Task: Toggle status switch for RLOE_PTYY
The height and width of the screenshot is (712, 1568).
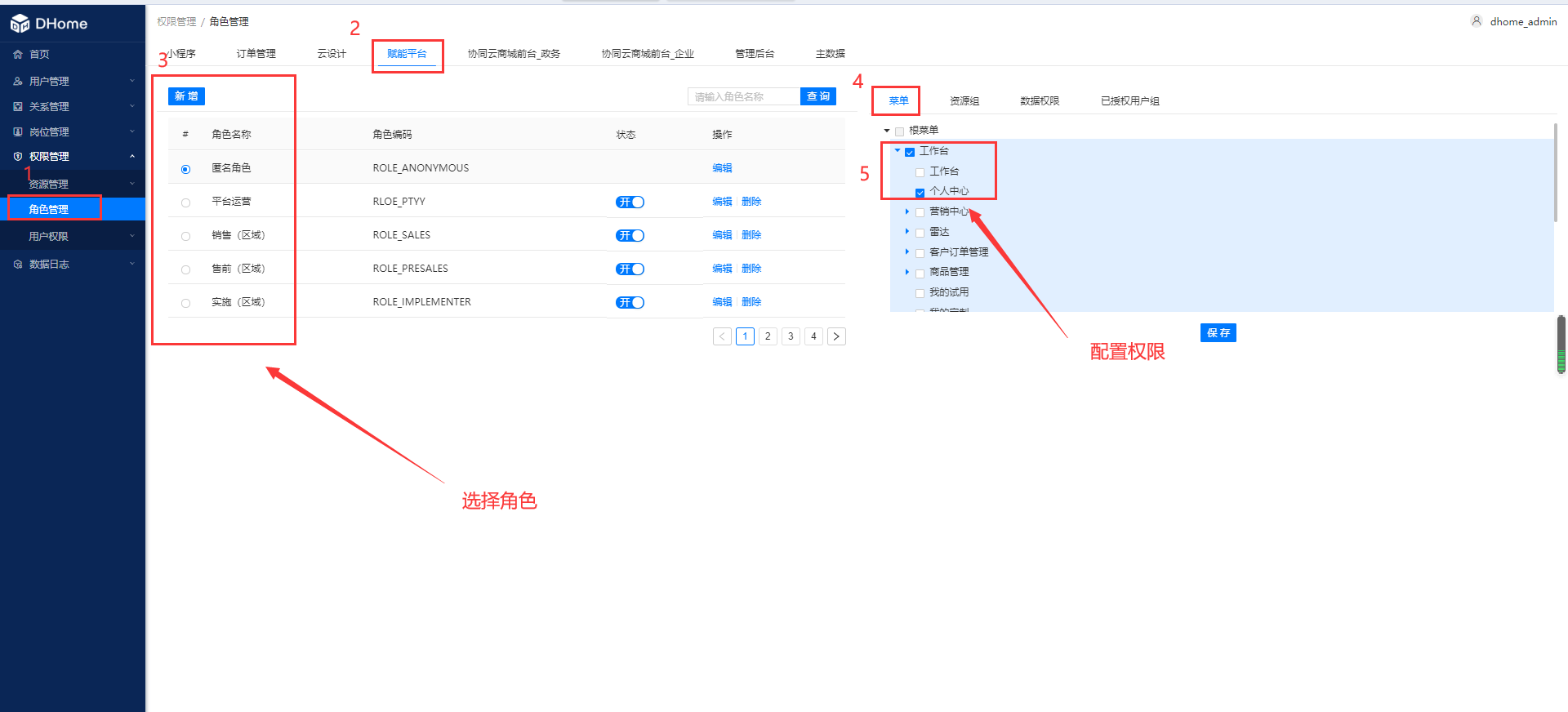Action: click(630, 202)
